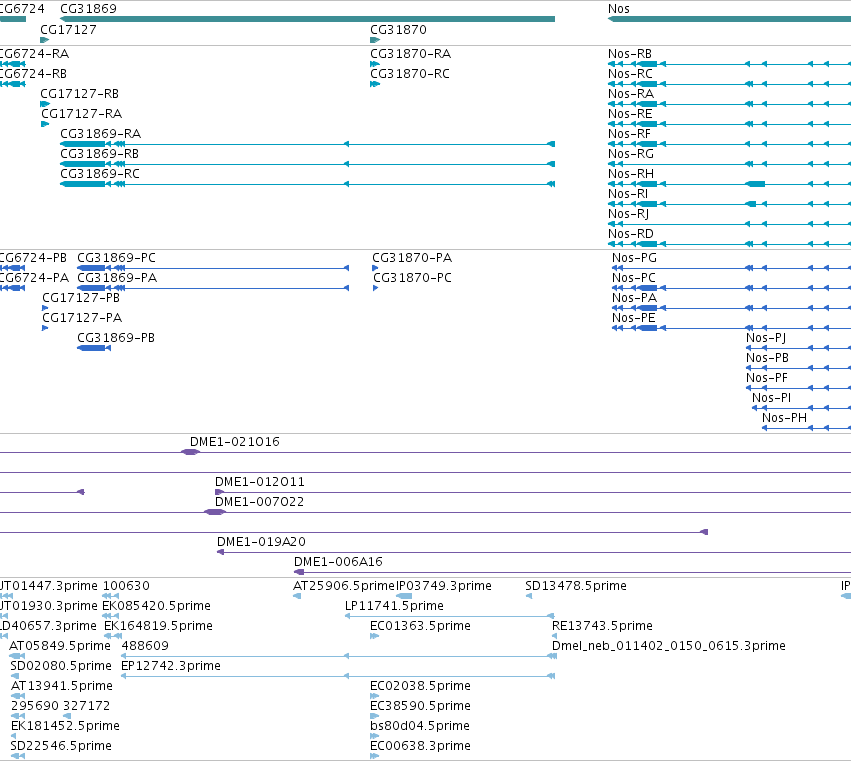The height and width of the screenshot is (761, 851).
Task: Select transcript label CG31870-RA
Action: [410, 54]
